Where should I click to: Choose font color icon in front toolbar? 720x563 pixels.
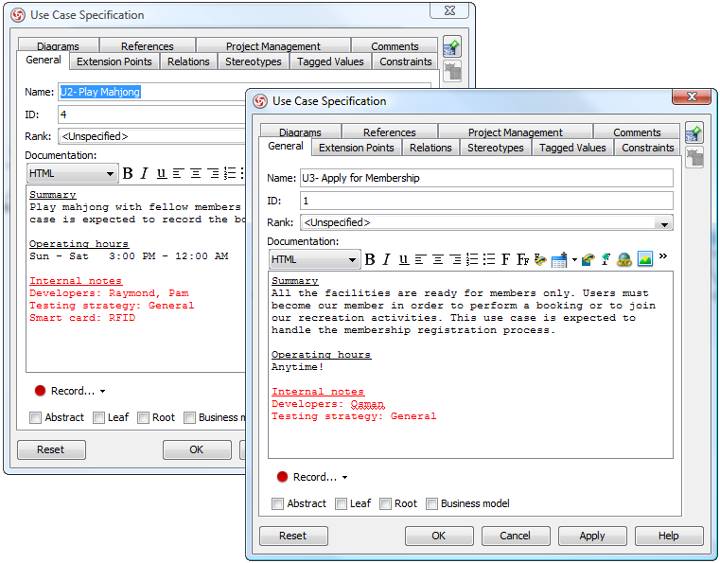[x=540, y=259]
